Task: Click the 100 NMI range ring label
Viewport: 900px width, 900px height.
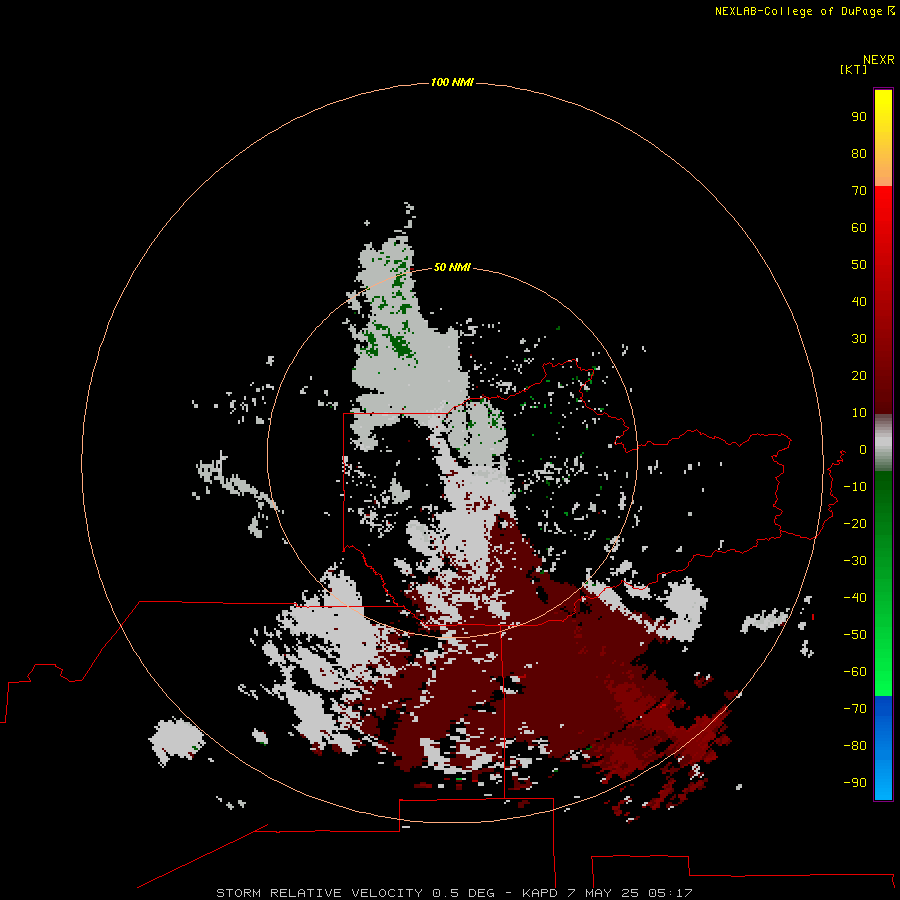Action: (x=452, y=82)
